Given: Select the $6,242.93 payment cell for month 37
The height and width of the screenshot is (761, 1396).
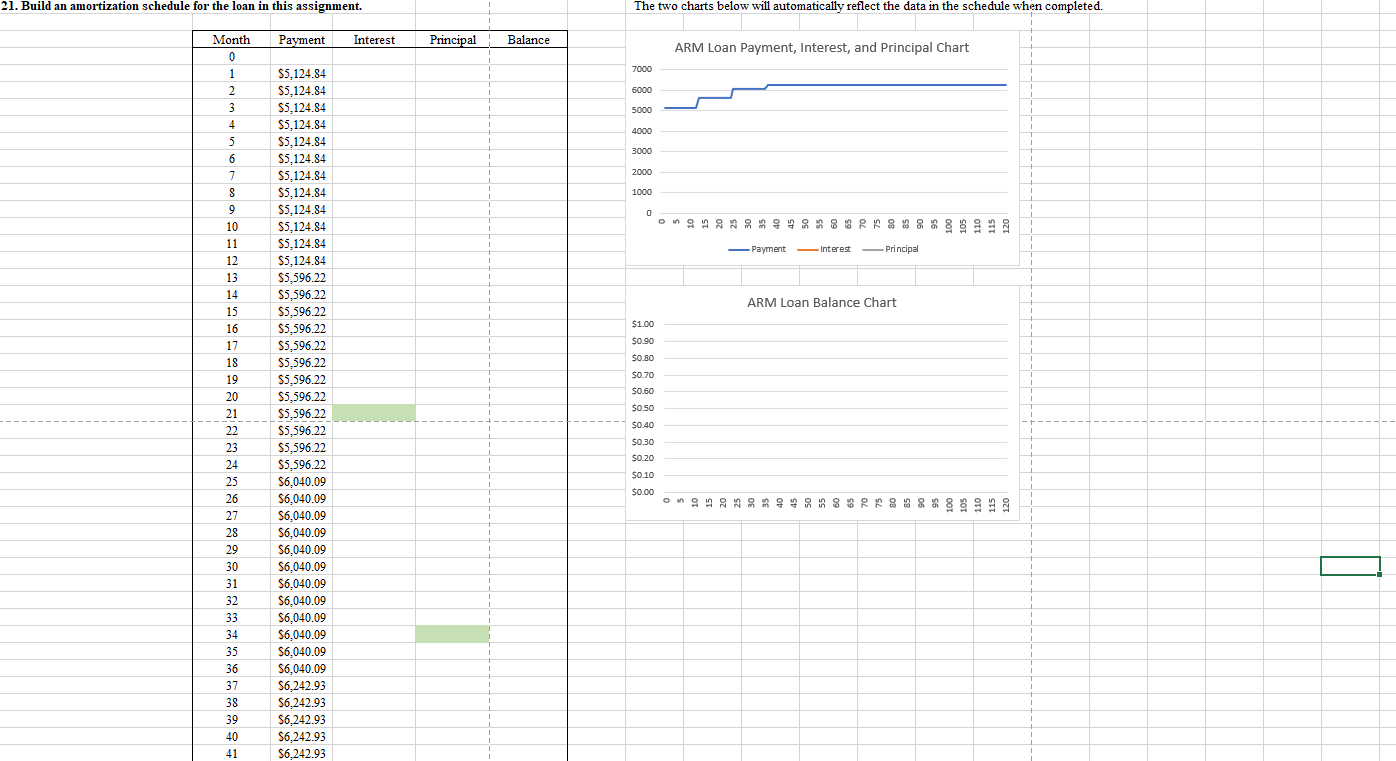Looking at the screenshot, I should (302, 686).
